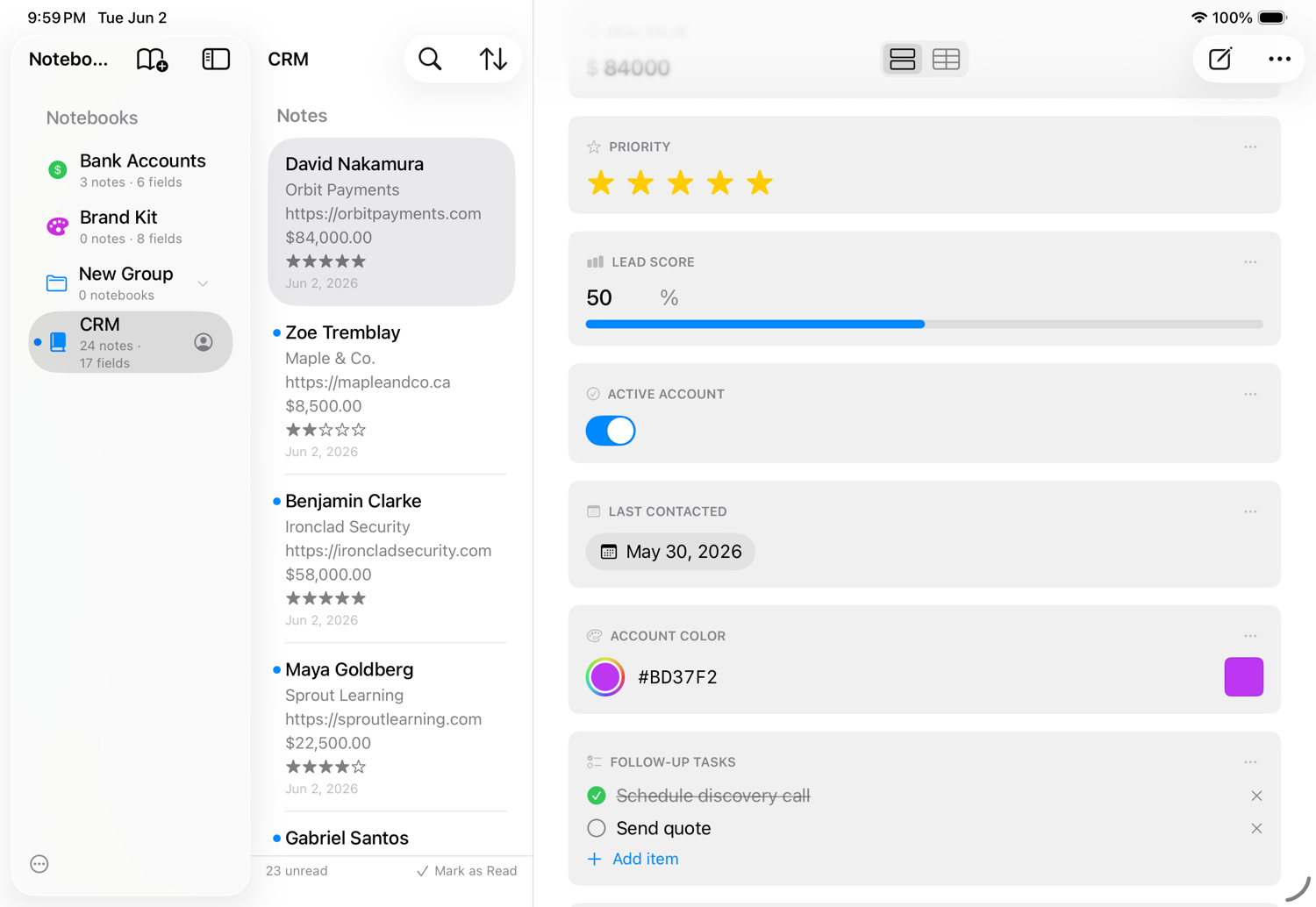Adjust Lead Score progress bar
The height and width of the screenshot is (907, 1316).
[924, 325]
